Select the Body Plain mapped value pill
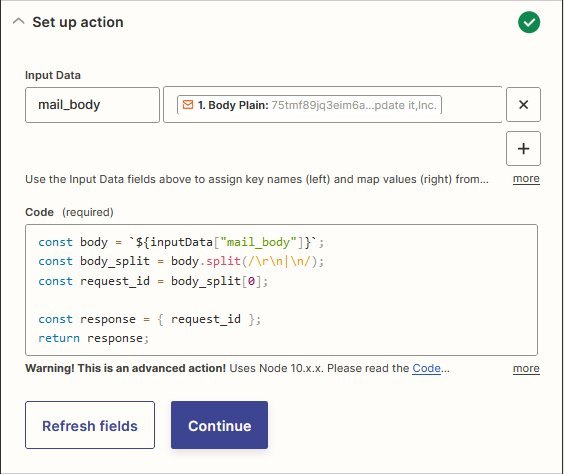This screenshot has width=564, height=474. pyautogui.click(x=309, y=105)
